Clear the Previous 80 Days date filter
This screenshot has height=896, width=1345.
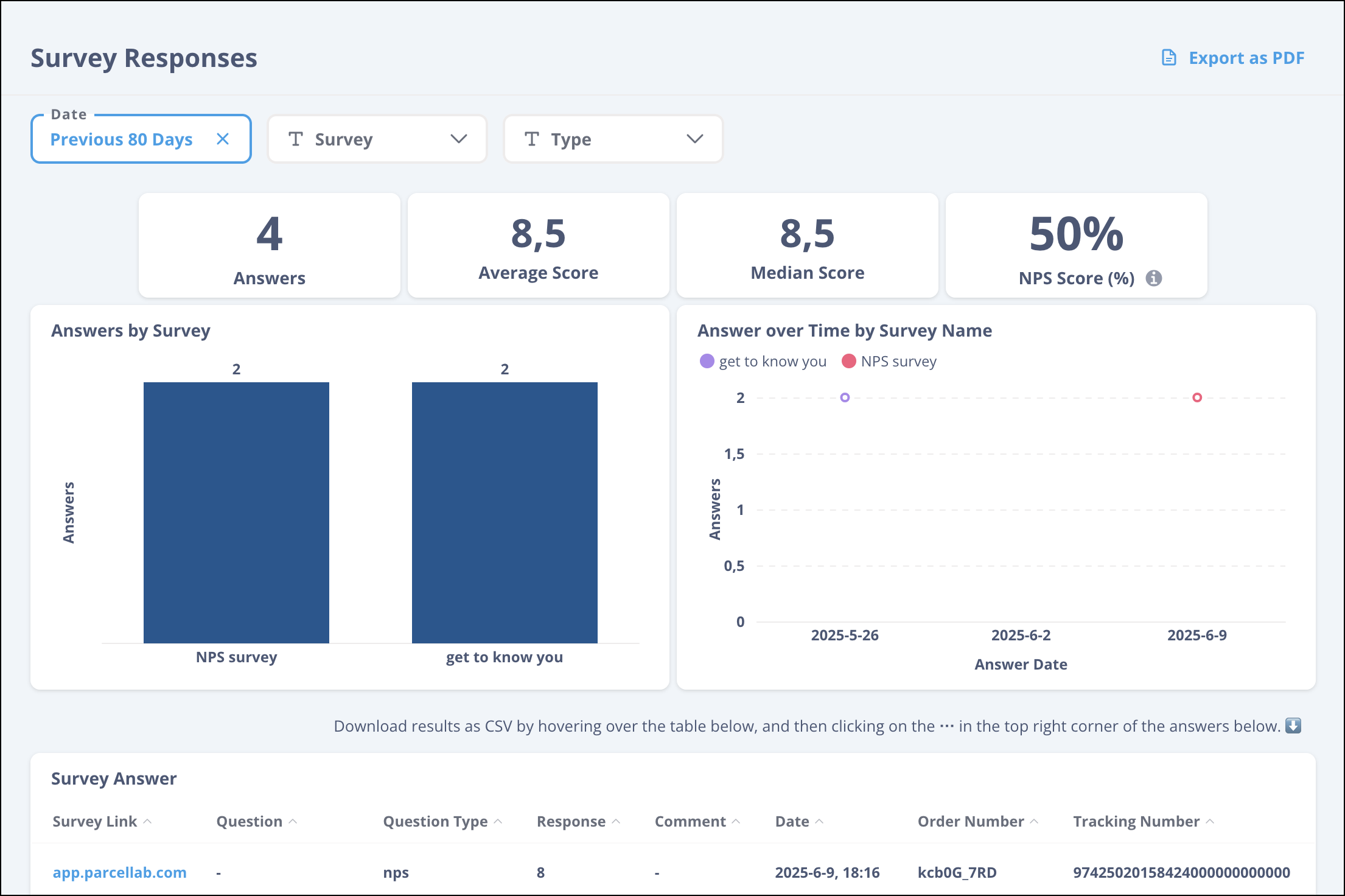tap(223, 139)
